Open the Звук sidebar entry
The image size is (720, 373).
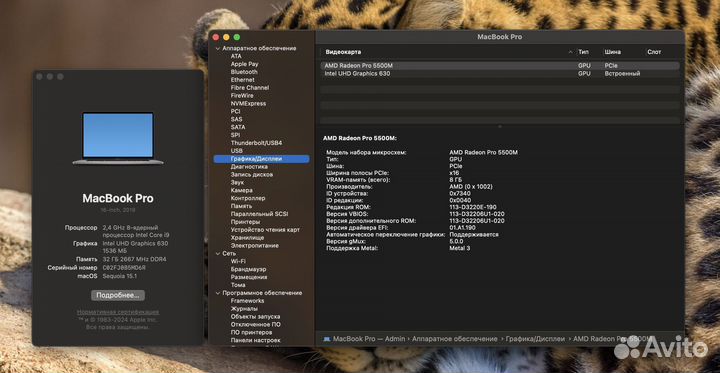click(237, 182)
